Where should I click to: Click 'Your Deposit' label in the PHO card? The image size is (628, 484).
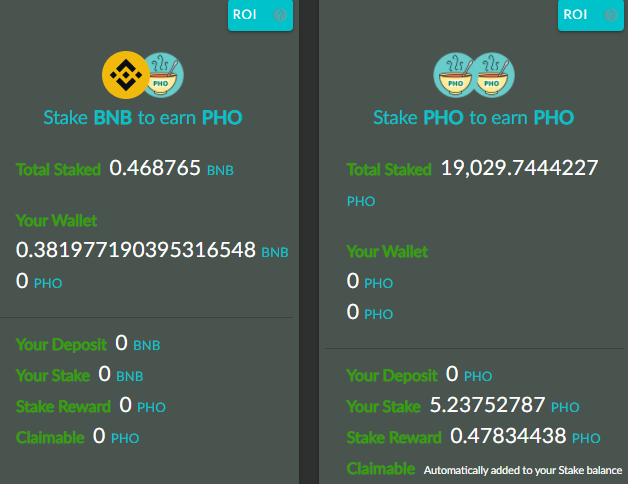[392, 376]
